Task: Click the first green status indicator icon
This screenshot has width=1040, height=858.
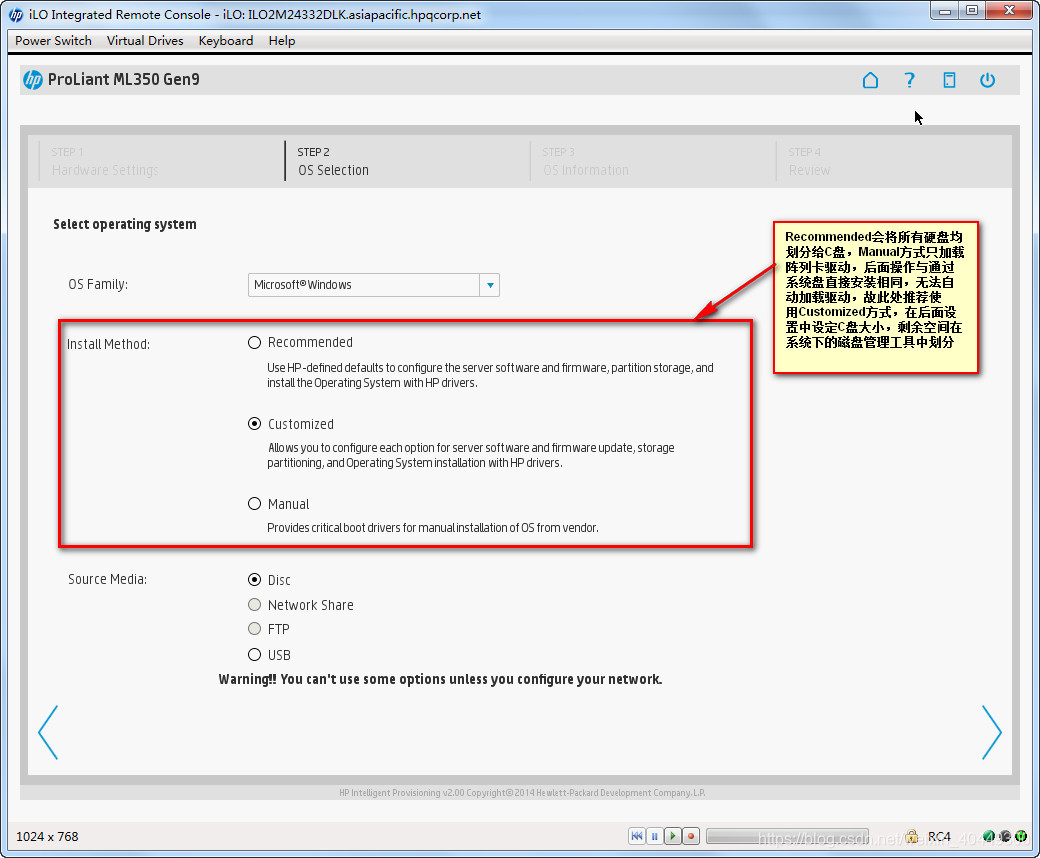Action: (989, 836)
